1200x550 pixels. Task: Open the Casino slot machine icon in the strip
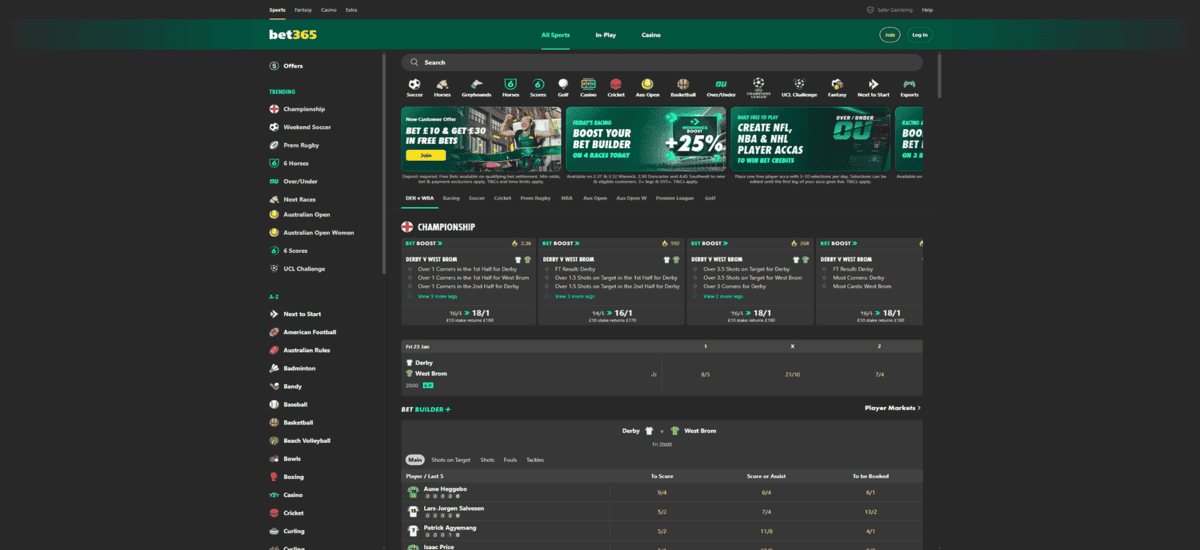(x=588, y=88)
